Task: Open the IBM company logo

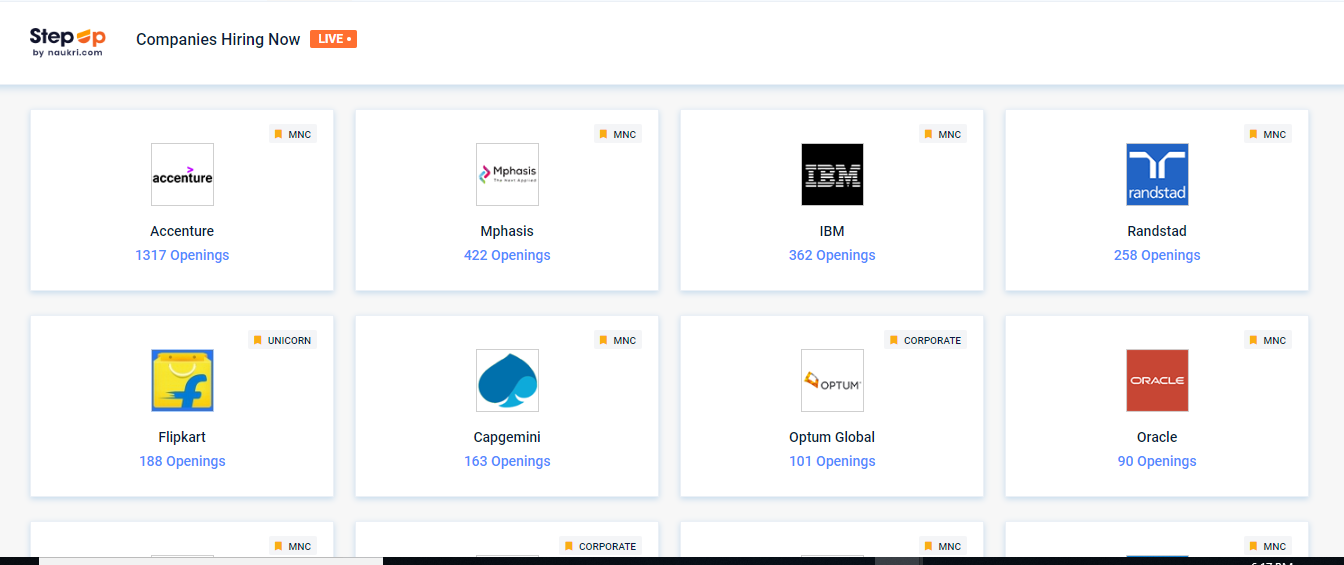Action: 832,175
